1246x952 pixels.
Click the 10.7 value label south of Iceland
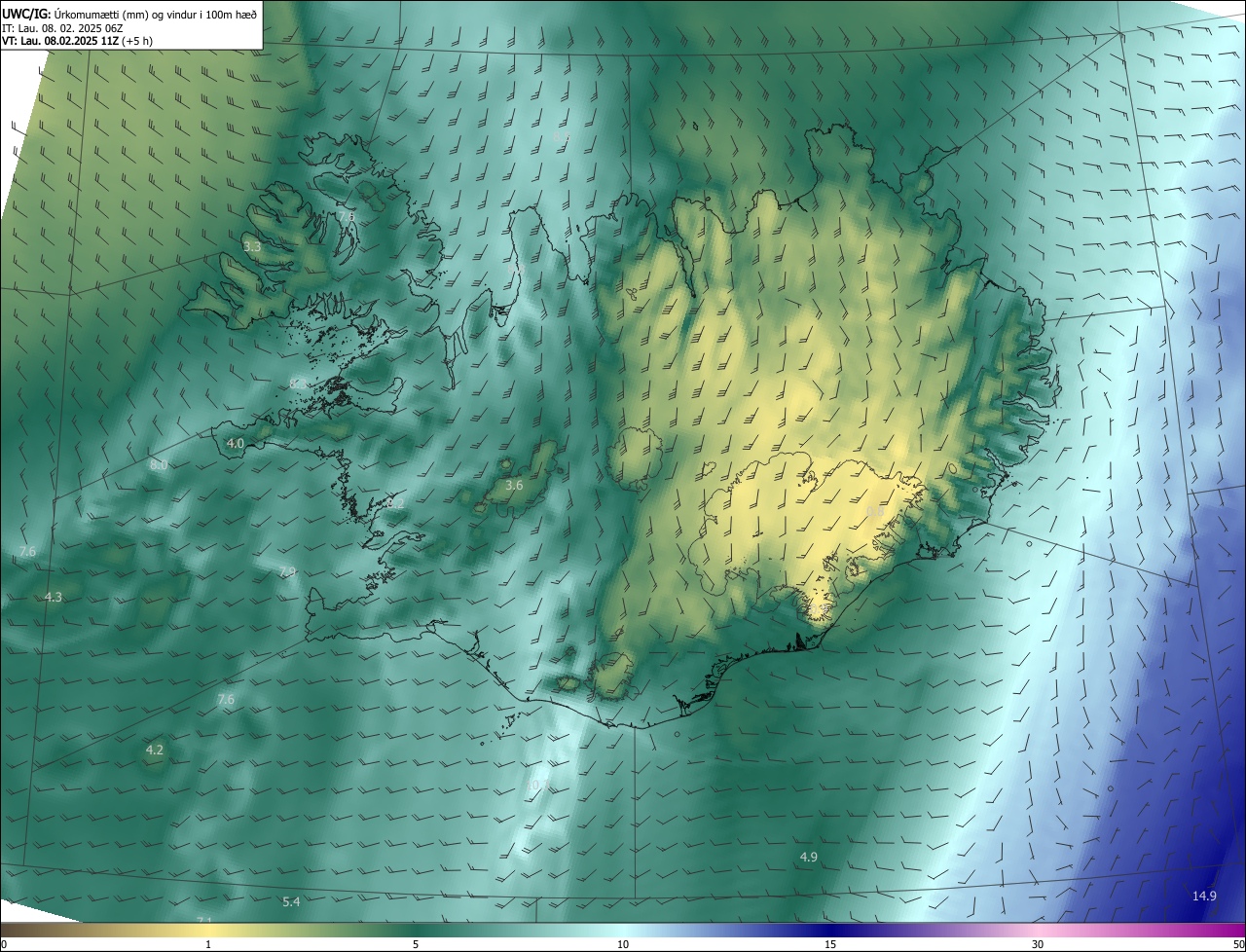(537, 786)
